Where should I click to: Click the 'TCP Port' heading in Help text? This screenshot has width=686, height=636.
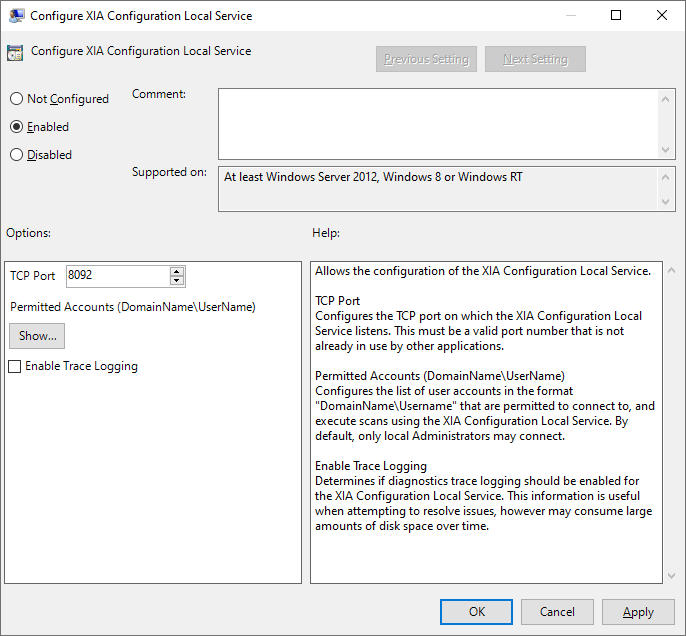pos(337,301)
